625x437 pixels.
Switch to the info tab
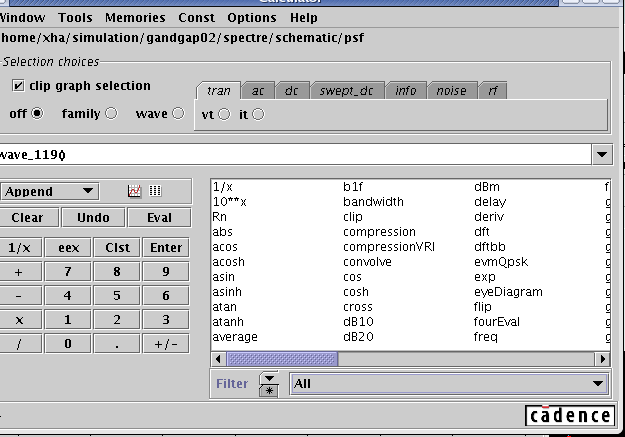405,91
